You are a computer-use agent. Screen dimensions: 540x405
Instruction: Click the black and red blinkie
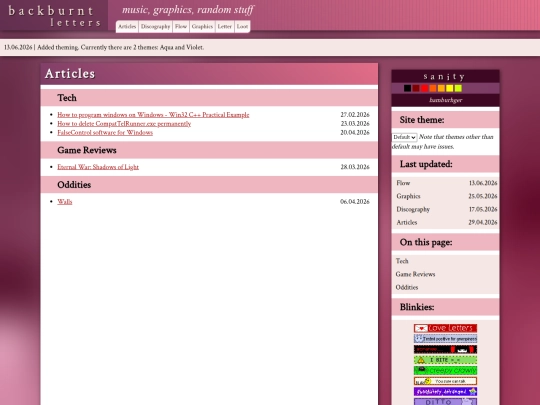[445, 350]
